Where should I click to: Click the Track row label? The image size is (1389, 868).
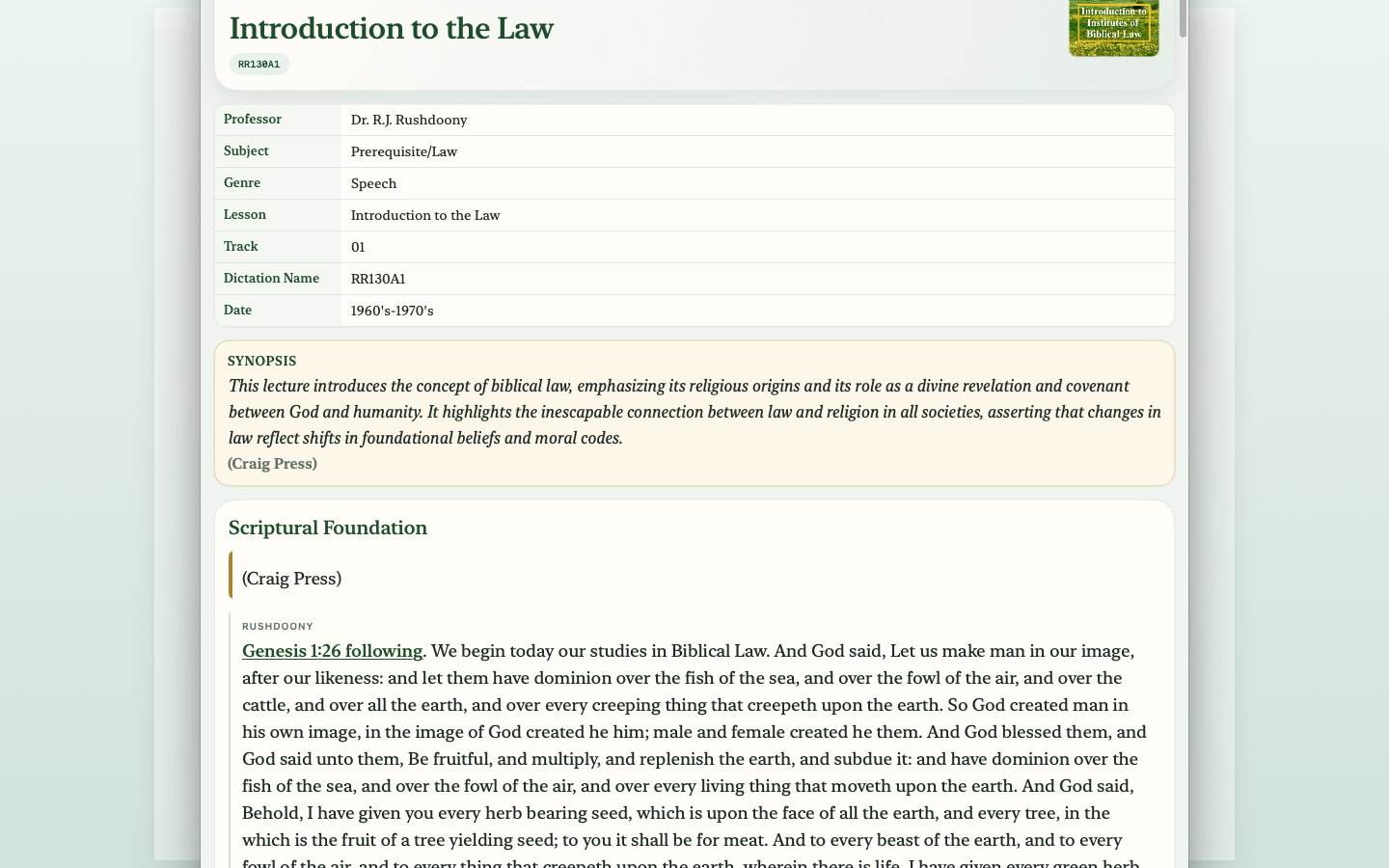[x=241, y=247]
